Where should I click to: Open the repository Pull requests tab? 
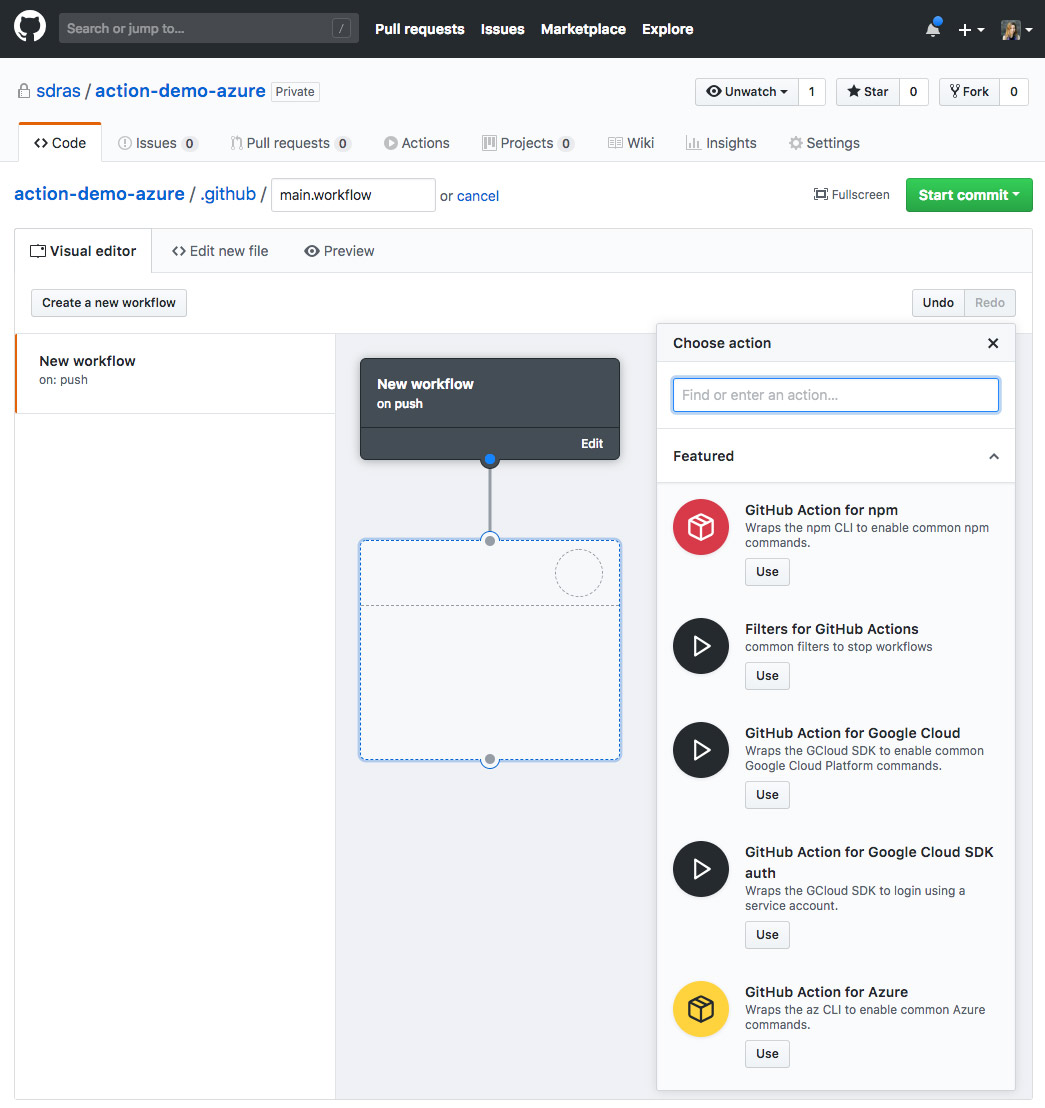(x=290, y=143)
